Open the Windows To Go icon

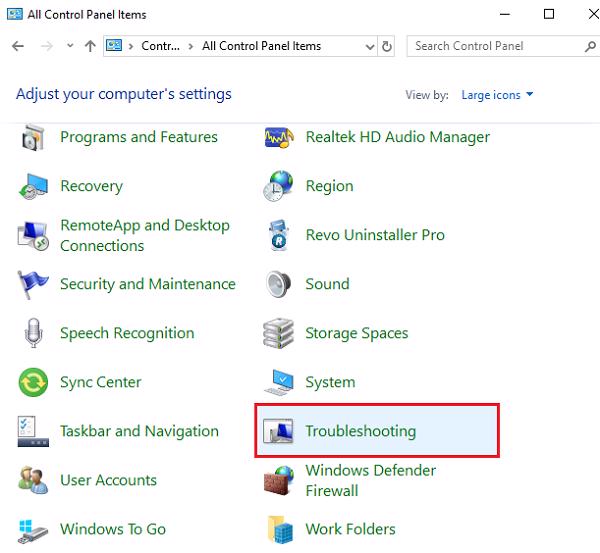click(33, 530)
